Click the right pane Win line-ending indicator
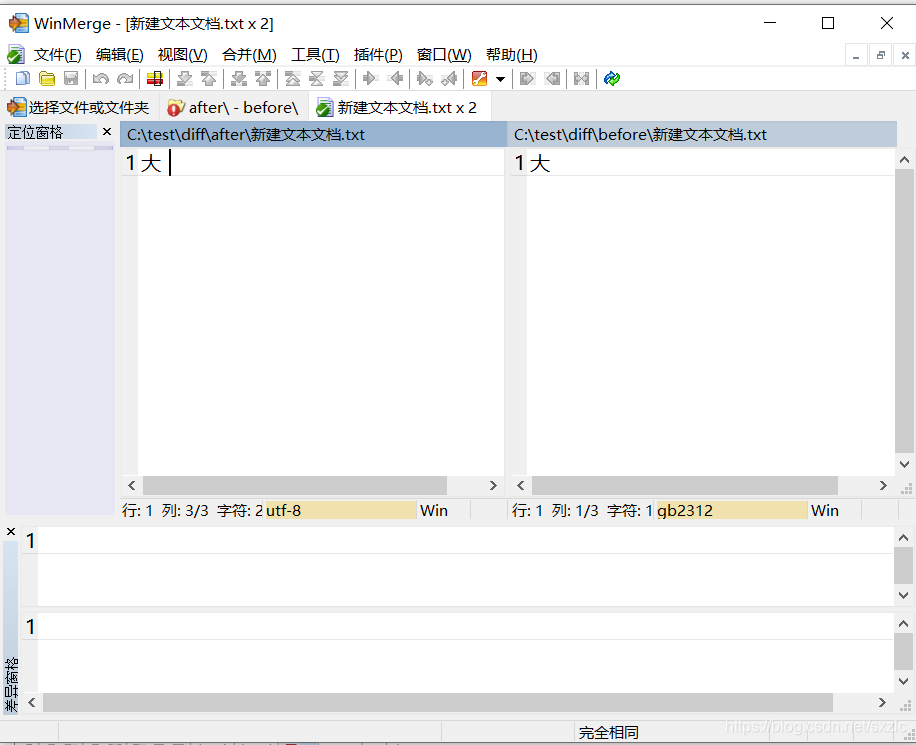 824,510
